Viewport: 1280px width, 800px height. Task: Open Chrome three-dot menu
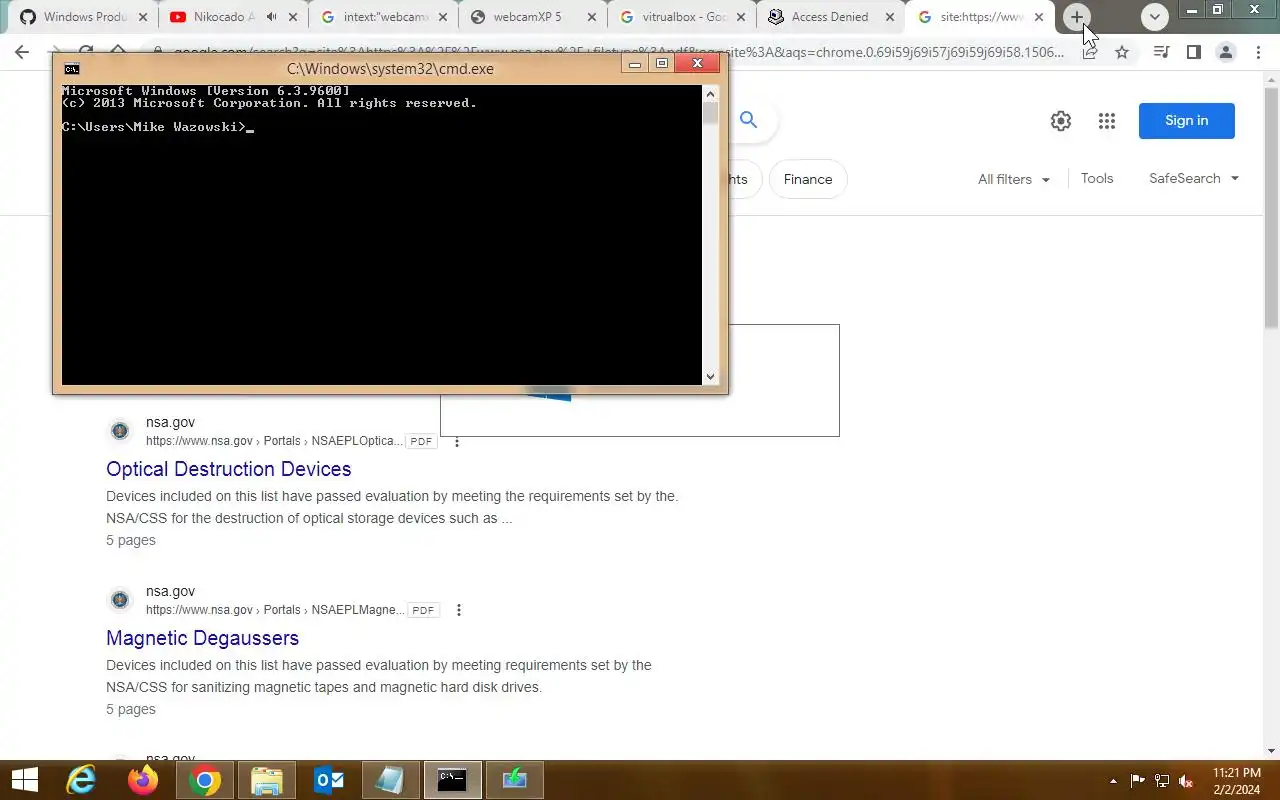pyautogui.click(x=1258, y=52)
